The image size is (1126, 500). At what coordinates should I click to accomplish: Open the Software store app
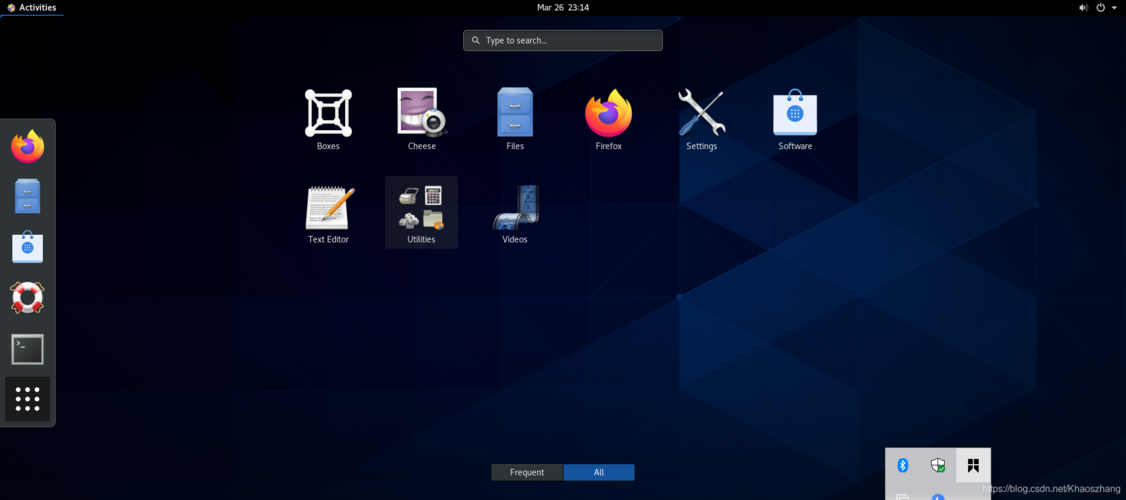[x=795, y=120]
